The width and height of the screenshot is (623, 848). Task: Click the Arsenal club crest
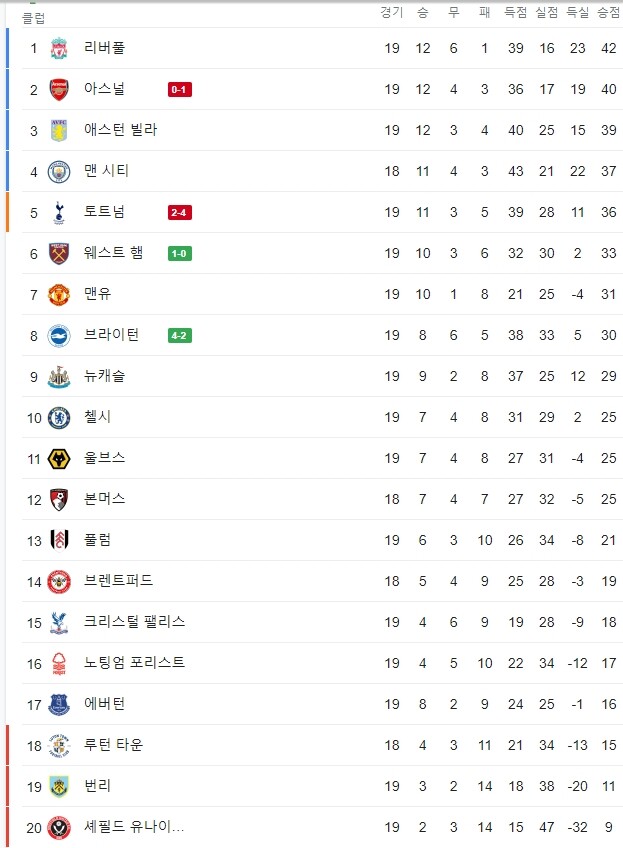coord(59,89)
